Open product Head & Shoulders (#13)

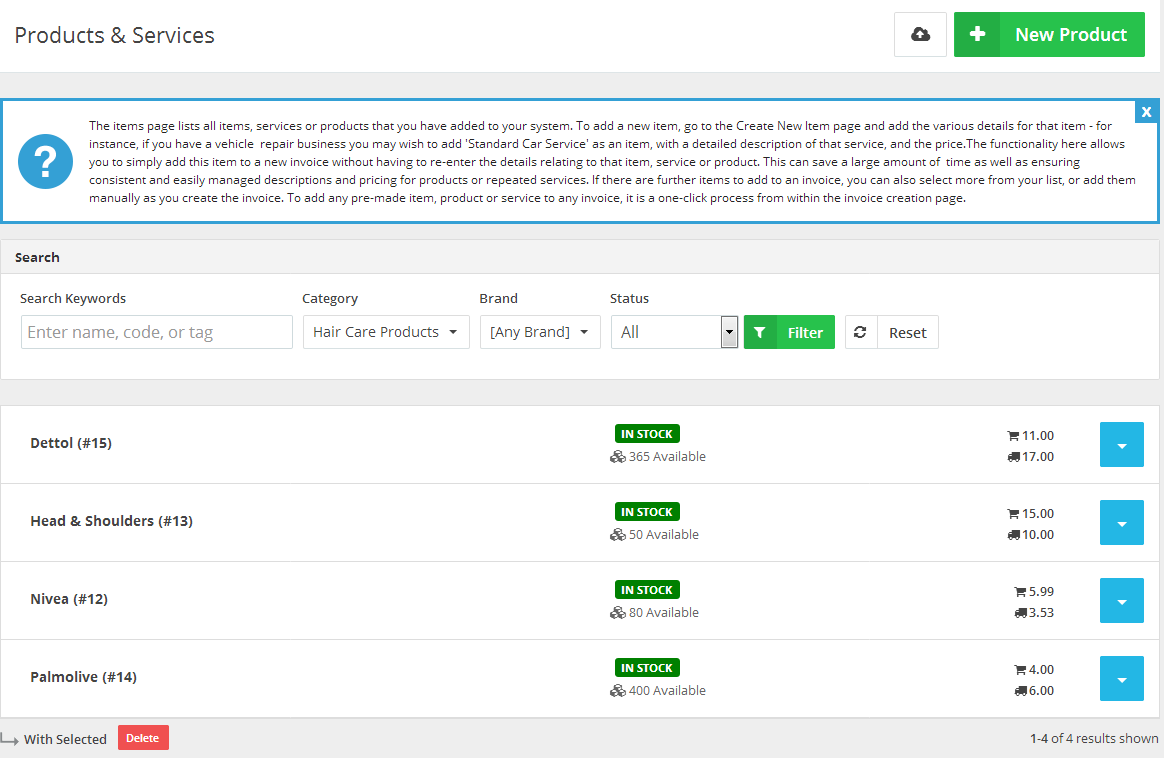[111, 521]
